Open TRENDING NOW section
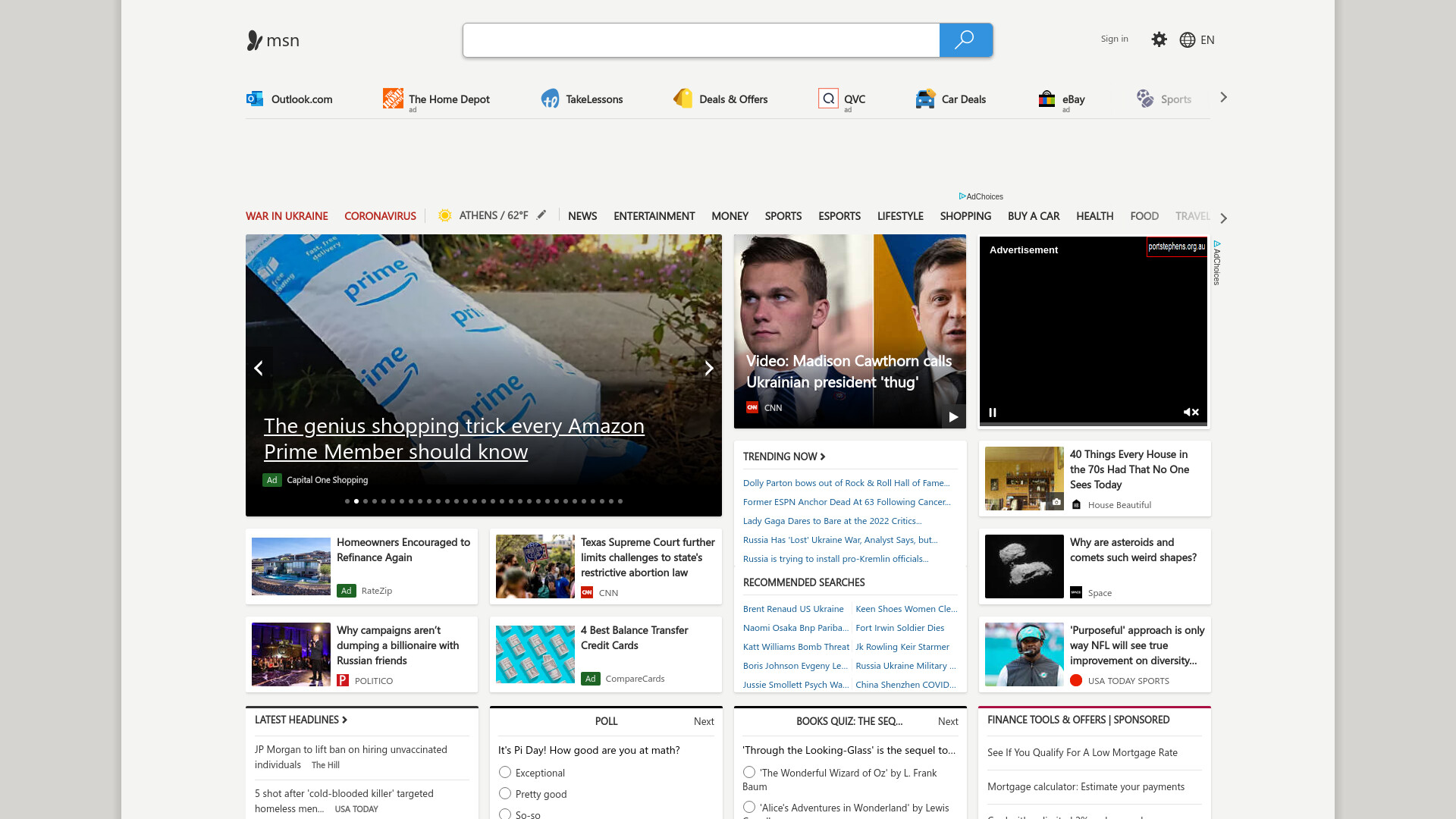The image size is (1456, 819). coord(784,457)
